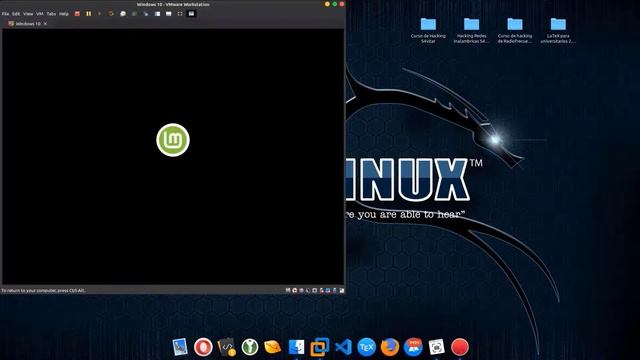The width and height of the screenshot is (640, 360).
Task: Open the Curso de hacking de Radiofrecuencia folder
Action: (515, 31)
